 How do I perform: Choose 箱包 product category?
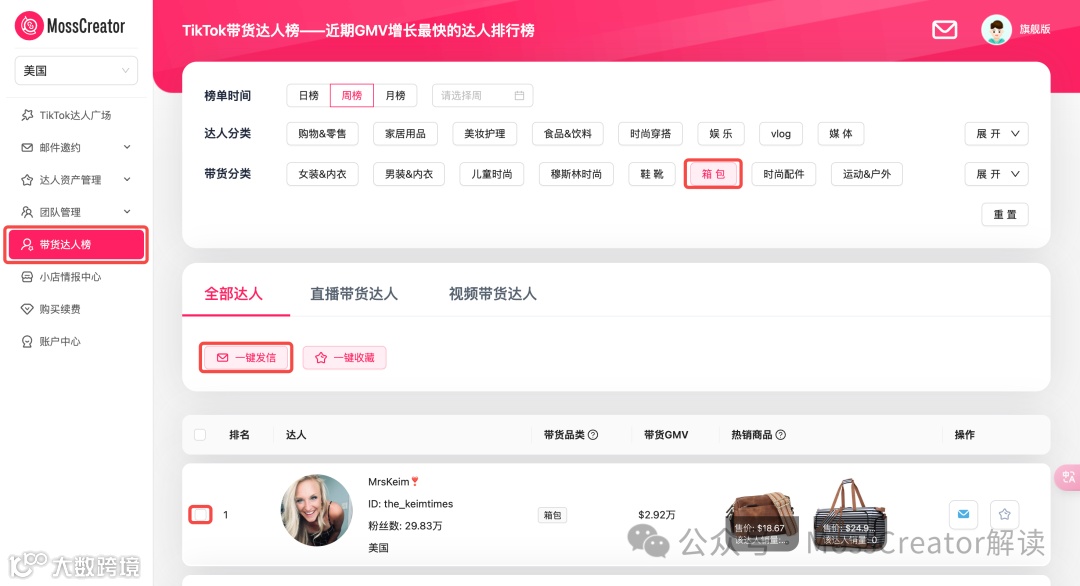point(713,174)
